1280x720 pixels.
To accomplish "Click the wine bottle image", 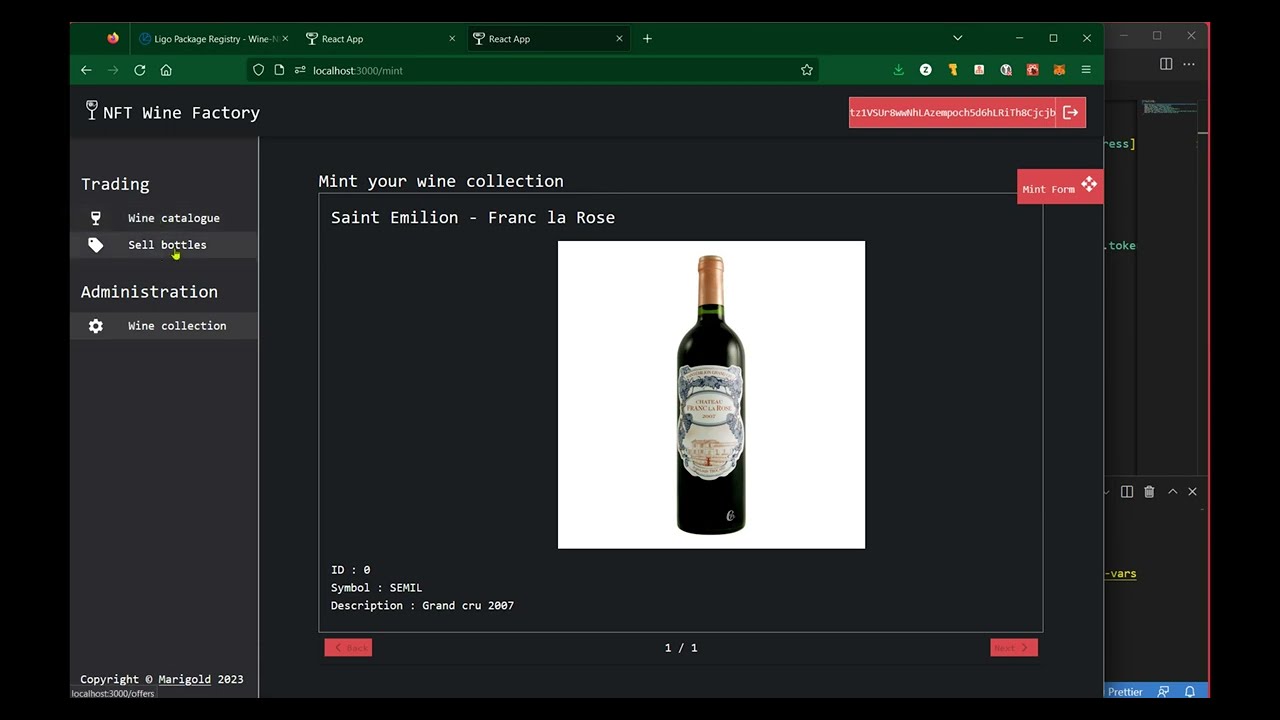I will tap(711, 395).
